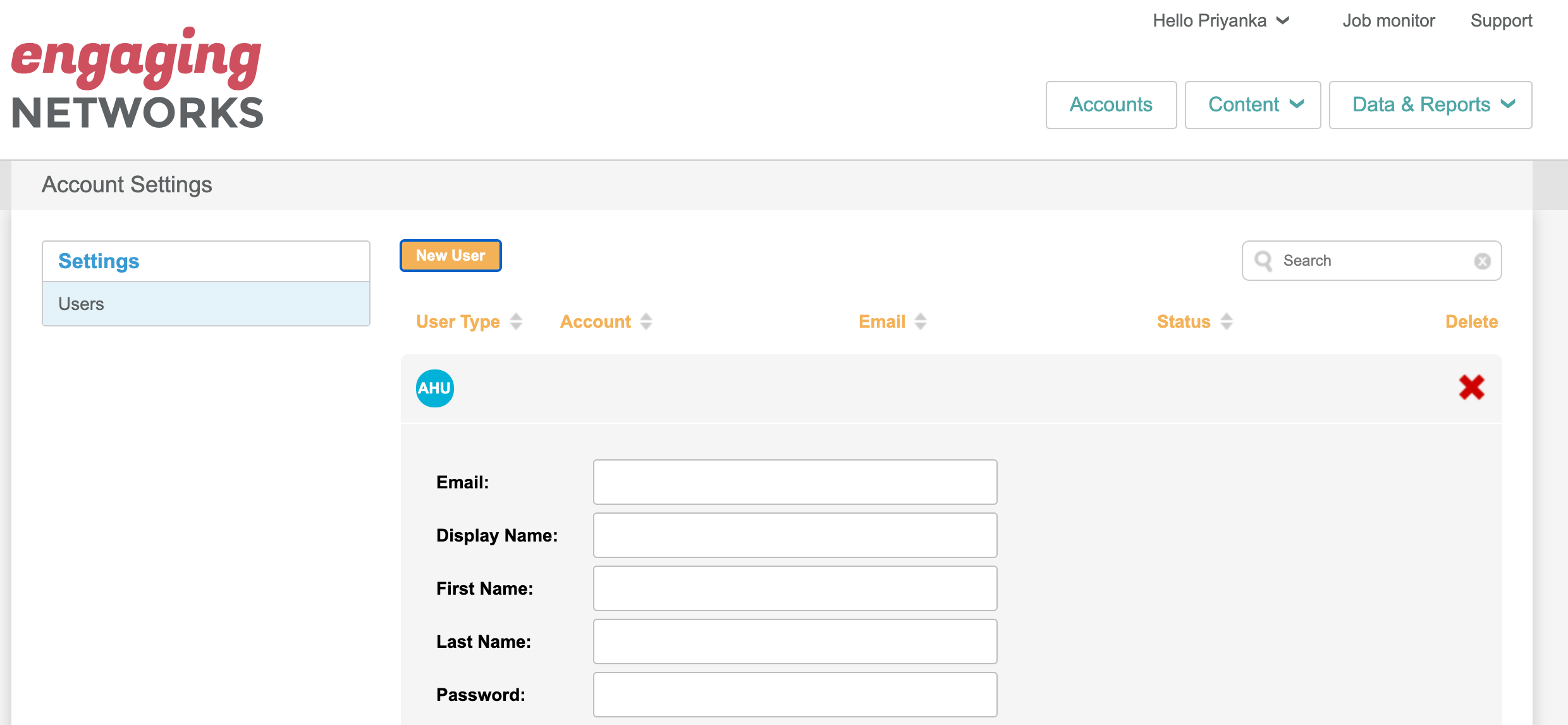Viewport: 1568px width, 725px height.
Task: Select Users in the Settings sidebar
Action: [206, 304]
